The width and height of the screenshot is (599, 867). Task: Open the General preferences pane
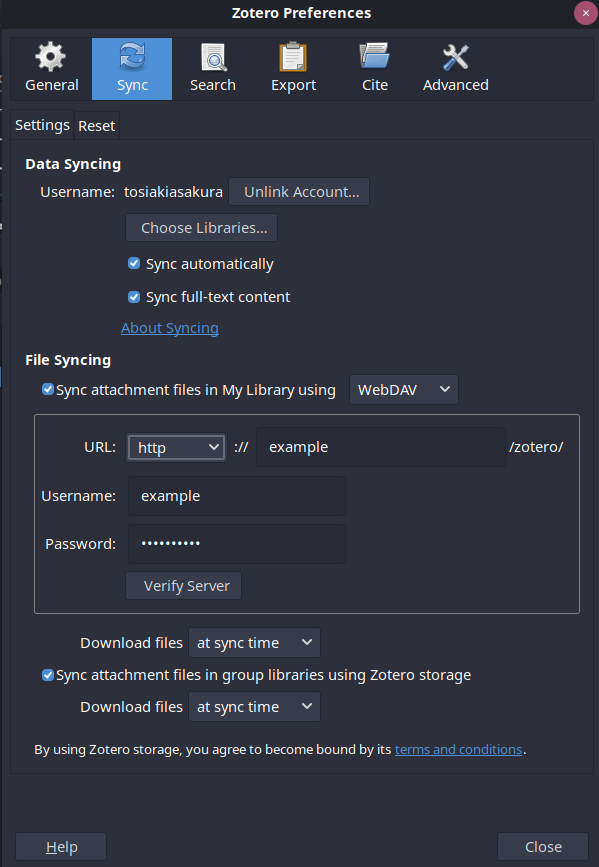click(51, 69)
